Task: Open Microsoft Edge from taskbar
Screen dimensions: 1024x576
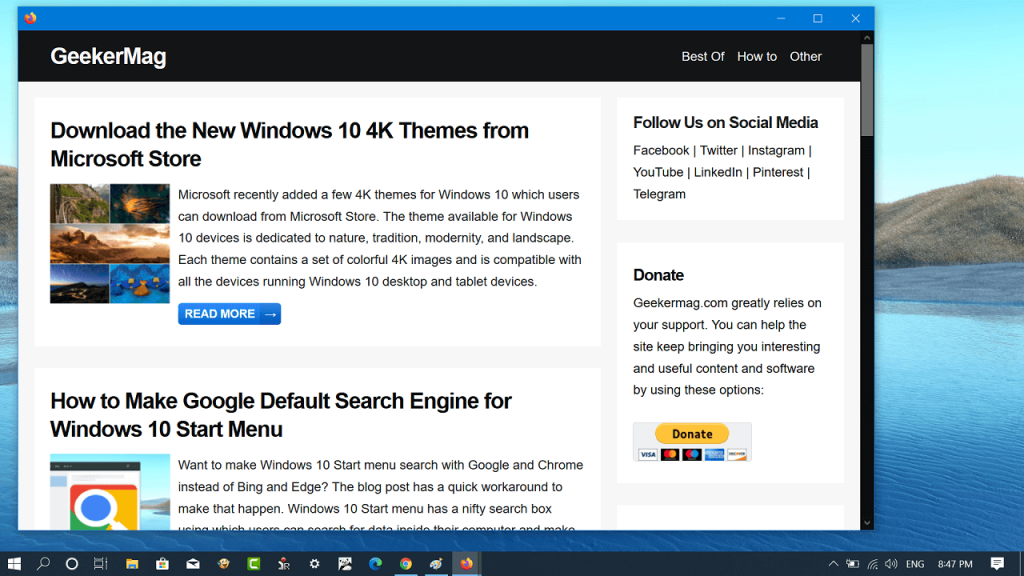Action: 375,564
